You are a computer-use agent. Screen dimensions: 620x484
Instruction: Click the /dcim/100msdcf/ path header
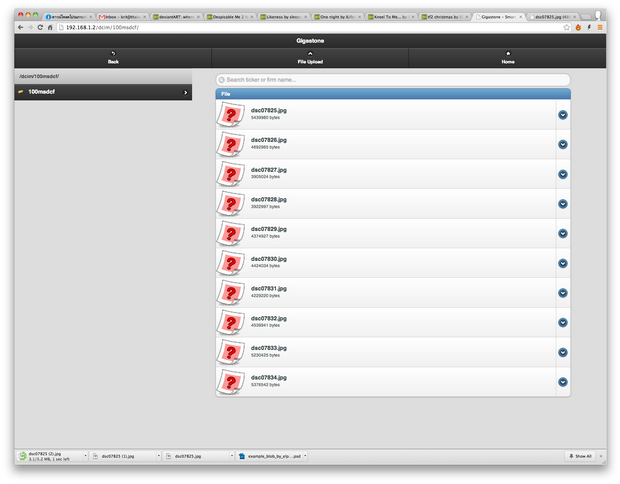click(x=103, y=76)
